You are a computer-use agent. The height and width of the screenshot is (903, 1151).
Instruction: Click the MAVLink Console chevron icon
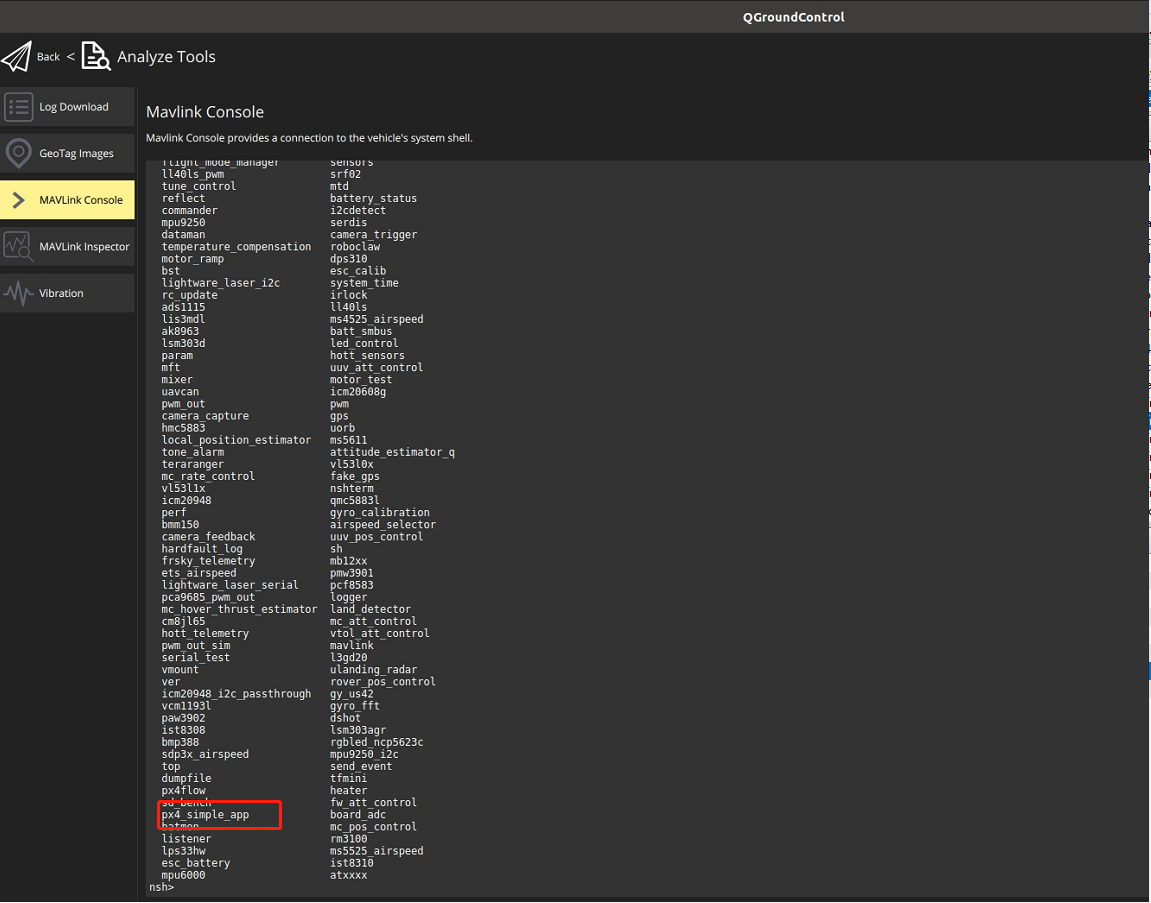19,200
